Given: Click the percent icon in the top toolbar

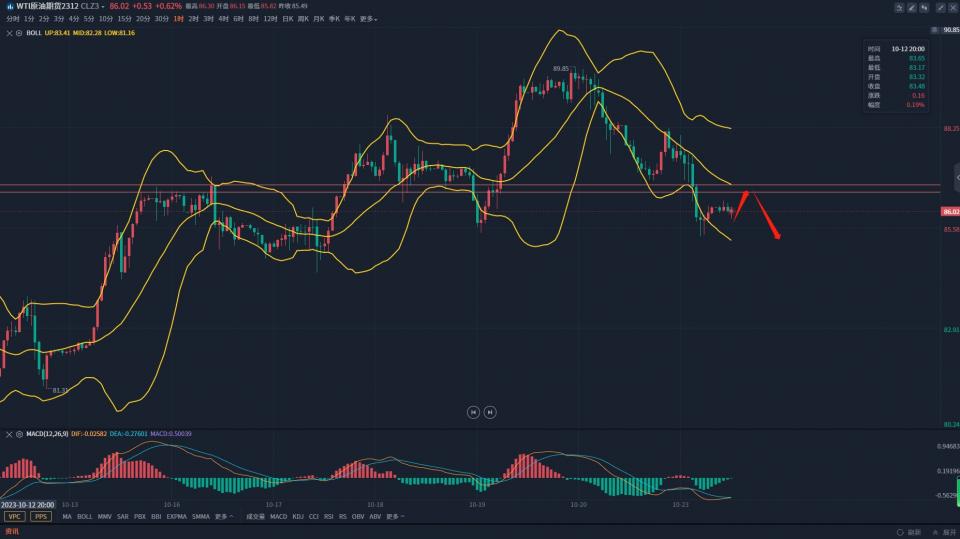Looking at the screenshot, I should pyautogui.click(x=924, y=7).
